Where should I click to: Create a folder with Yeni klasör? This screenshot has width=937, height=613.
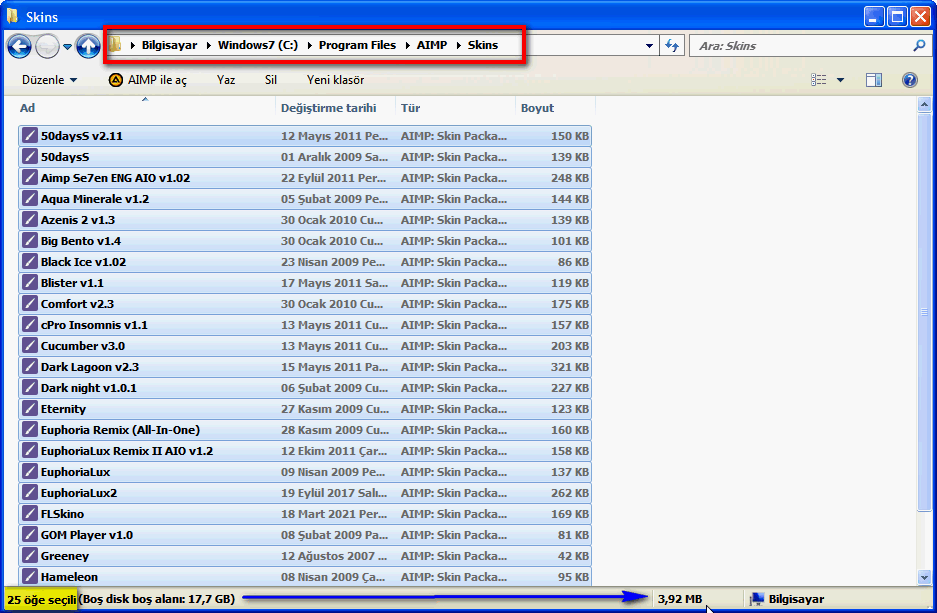point(335,79)
